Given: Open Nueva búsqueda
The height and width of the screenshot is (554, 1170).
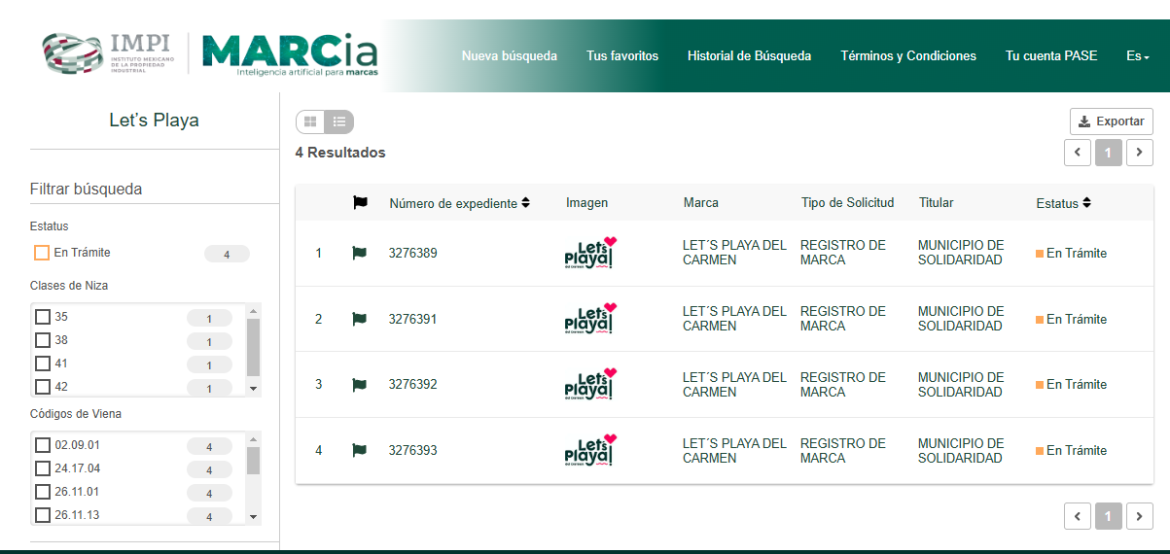Looking at the screenshot, I should point(509,56).
